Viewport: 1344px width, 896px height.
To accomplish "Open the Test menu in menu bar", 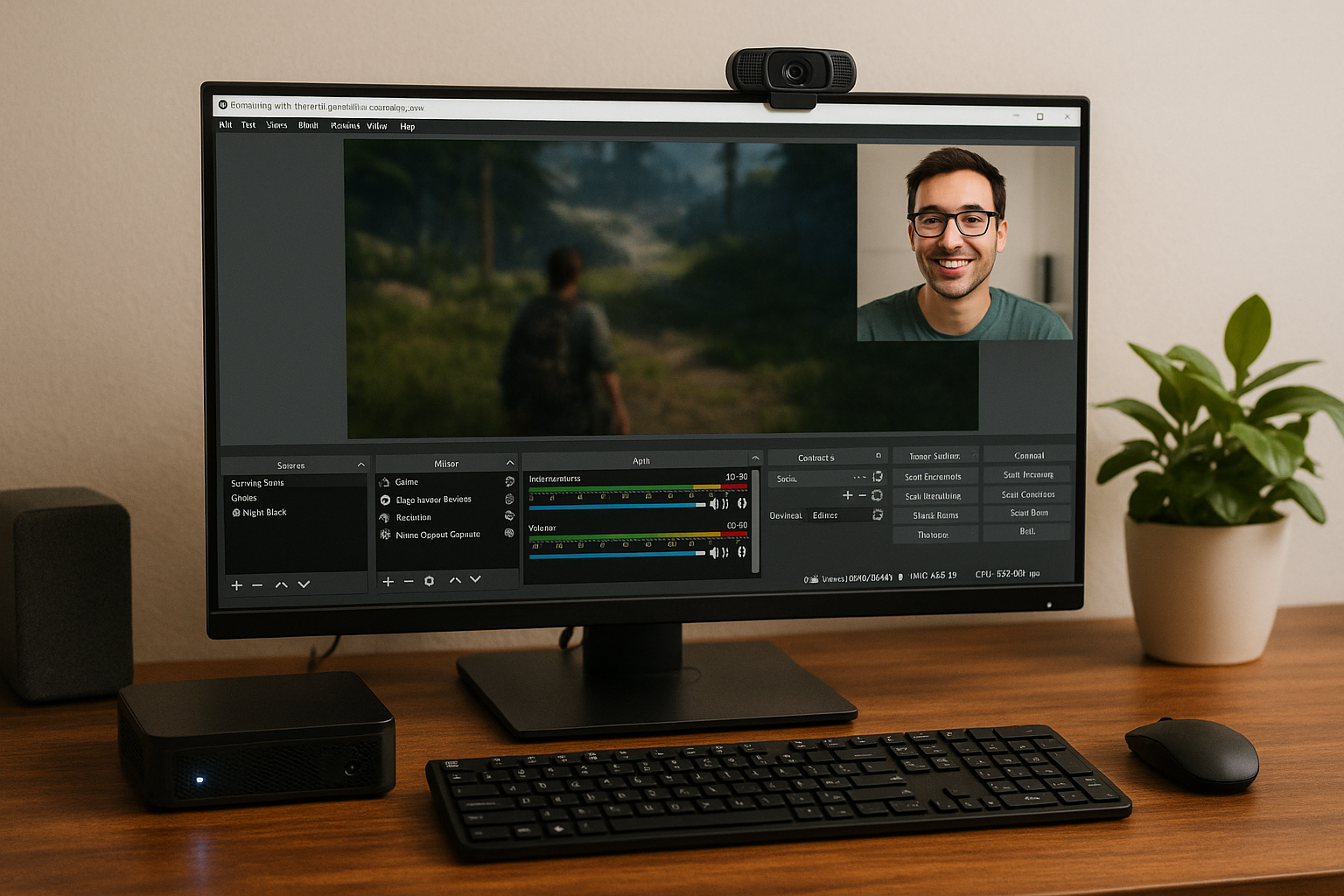I will (248, 125).
